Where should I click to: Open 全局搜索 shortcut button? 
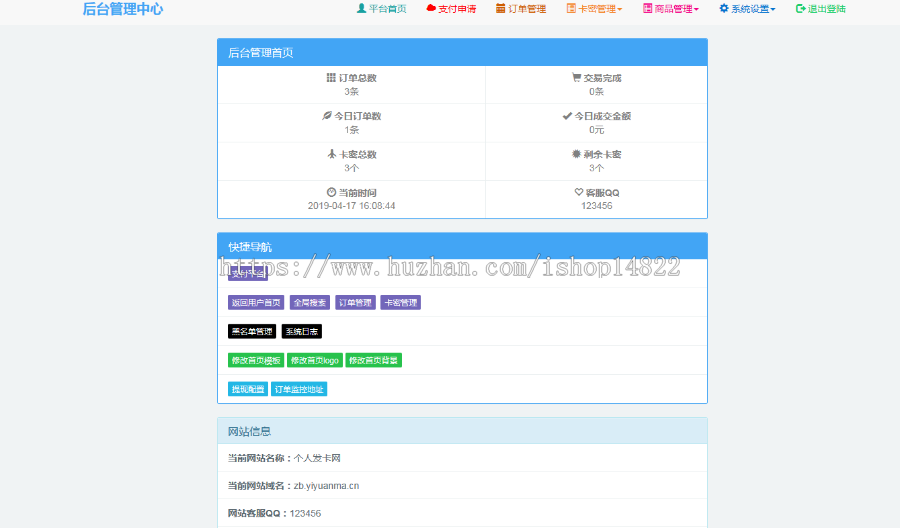pos(310,302)
